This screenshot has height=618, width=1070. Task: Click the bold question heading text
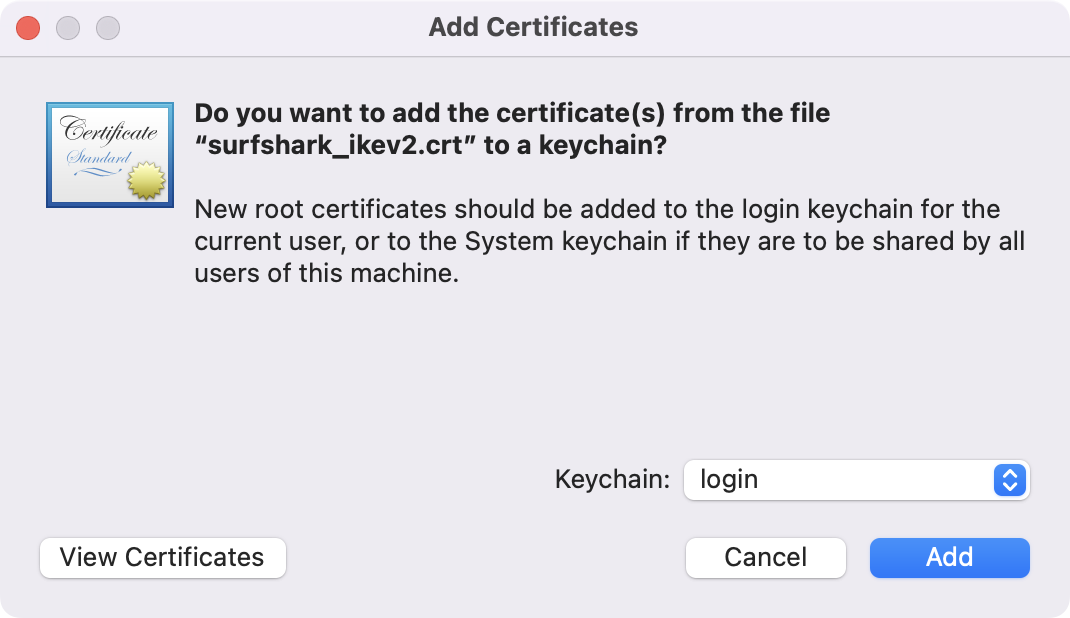point(512,129)
